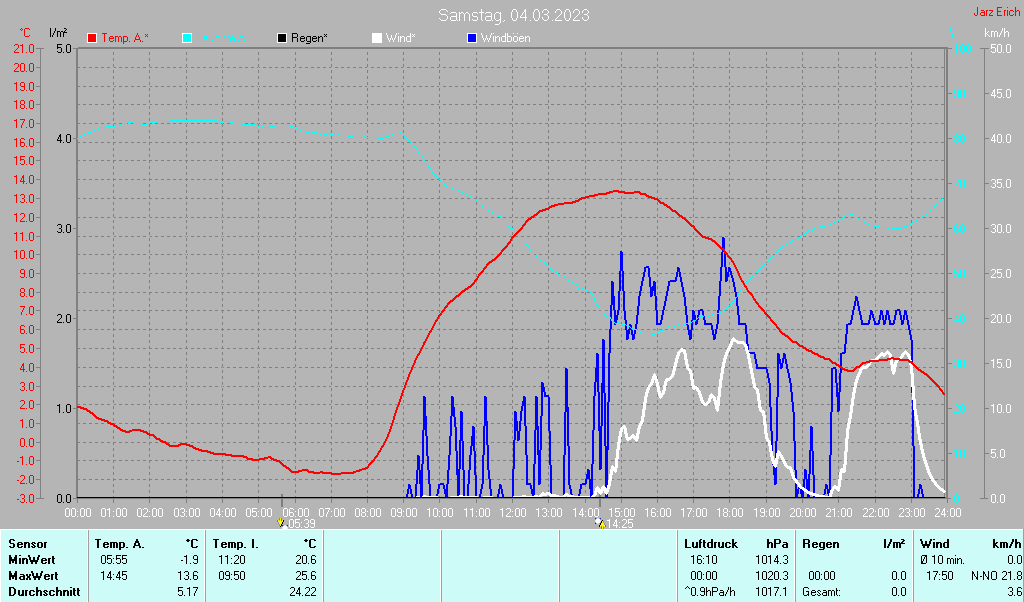Image resolution: width=1024 pixels, height=602 pixels.
Task: Click the '24.22' indoor average value
Action: 304,592
